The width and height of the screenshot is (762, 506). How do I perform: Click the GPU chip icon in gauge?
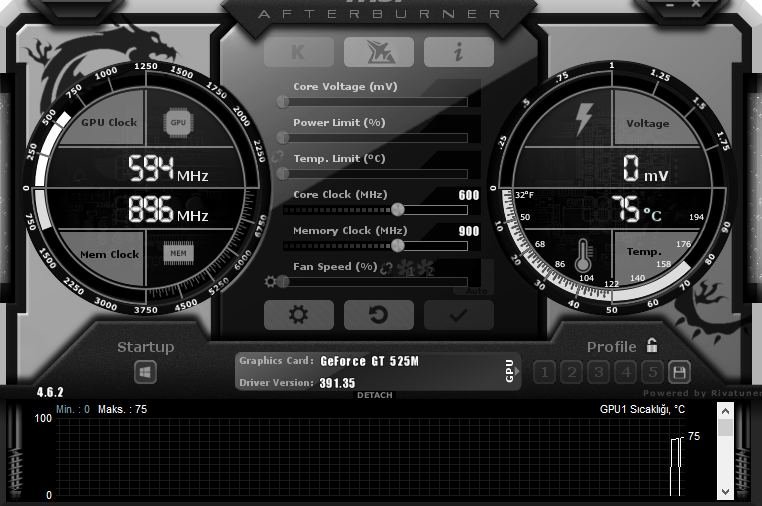(178, 122)
